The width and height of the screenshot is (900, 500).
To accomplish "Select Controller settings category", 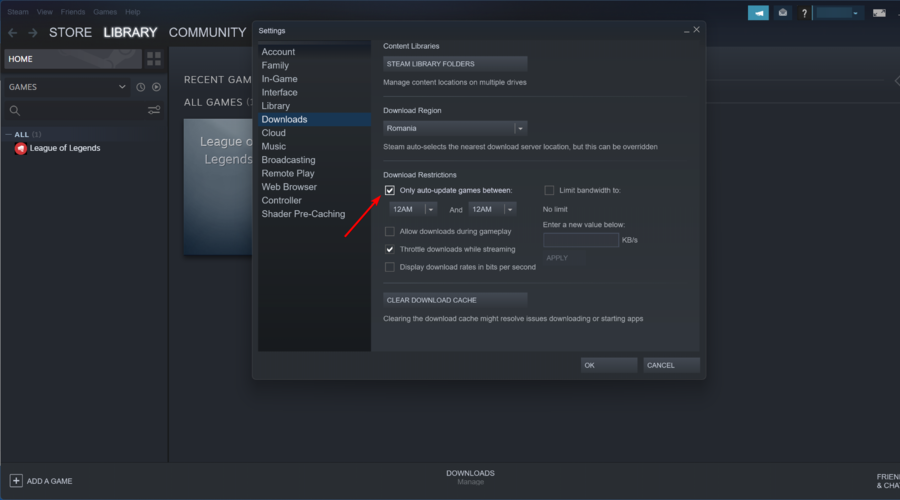I will (x=314, y=200).
